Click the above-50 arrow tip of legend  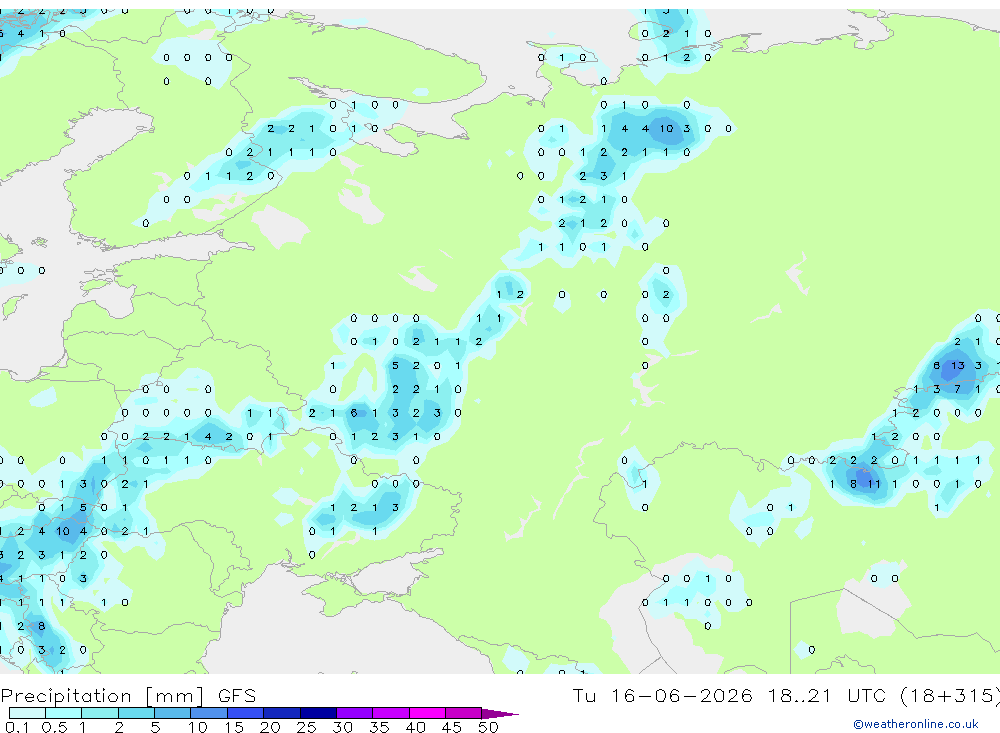point(501,714)
